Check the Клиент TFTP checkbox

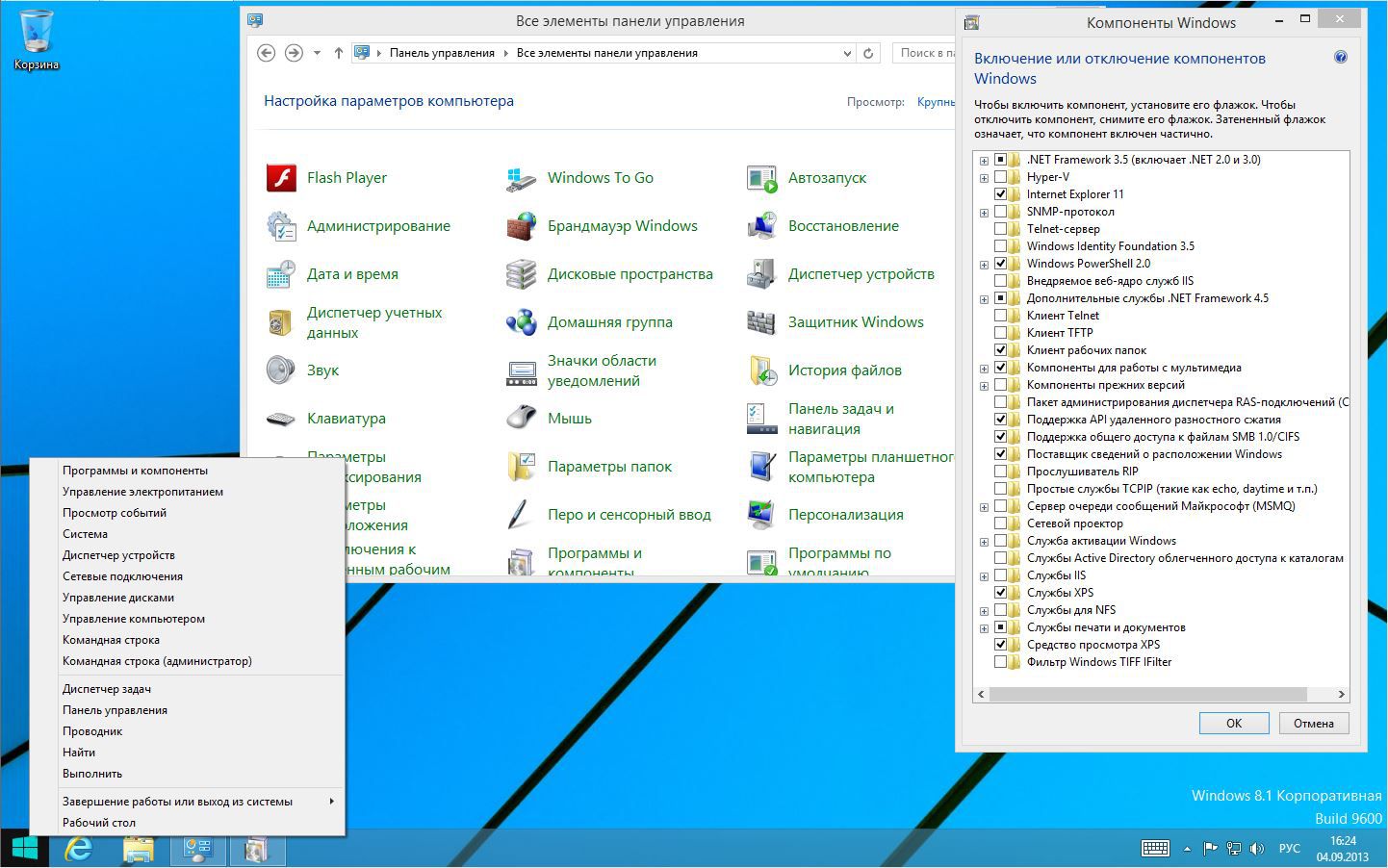pyautogui.click(x=1000, y=333)
